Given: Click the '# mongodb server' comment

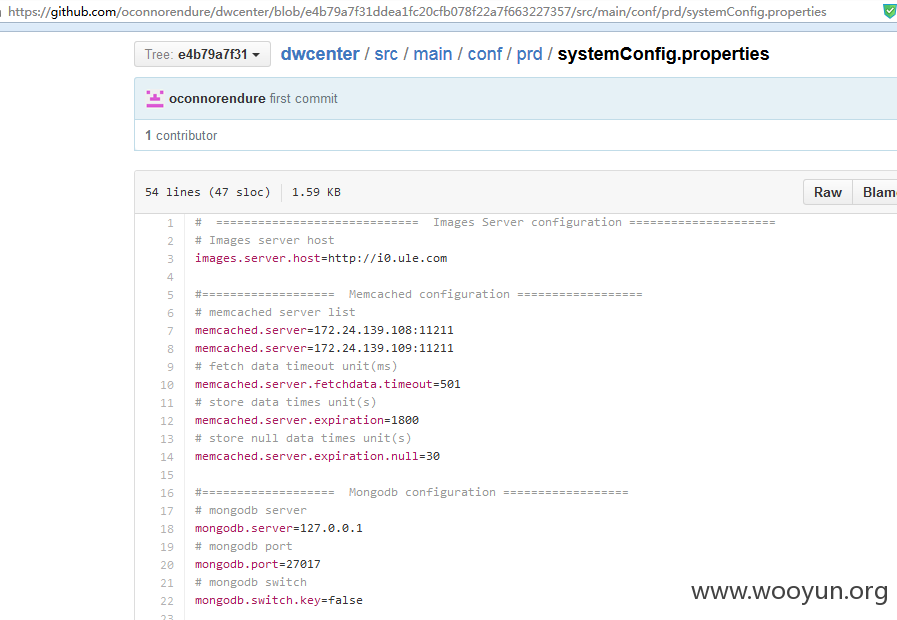Looking at the screenshot, I should (251, 510).
